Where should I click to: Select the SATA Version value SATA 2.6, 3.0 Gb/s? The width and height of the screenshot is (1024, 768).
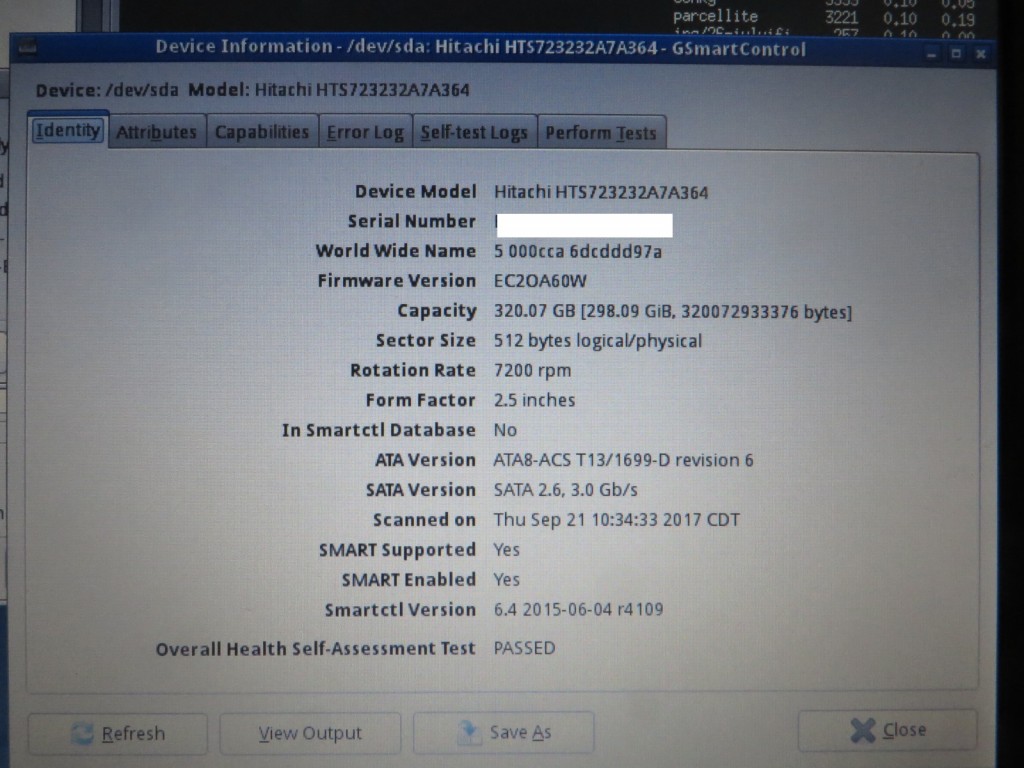(566, 490)
